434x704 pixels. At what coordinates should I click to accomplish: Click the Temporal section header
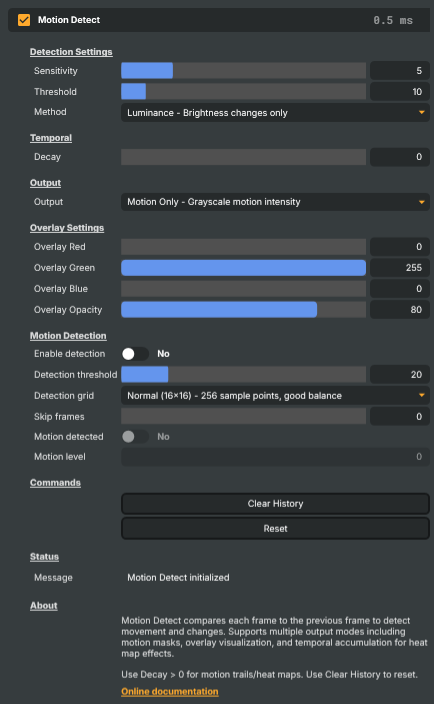click(51, 138)
